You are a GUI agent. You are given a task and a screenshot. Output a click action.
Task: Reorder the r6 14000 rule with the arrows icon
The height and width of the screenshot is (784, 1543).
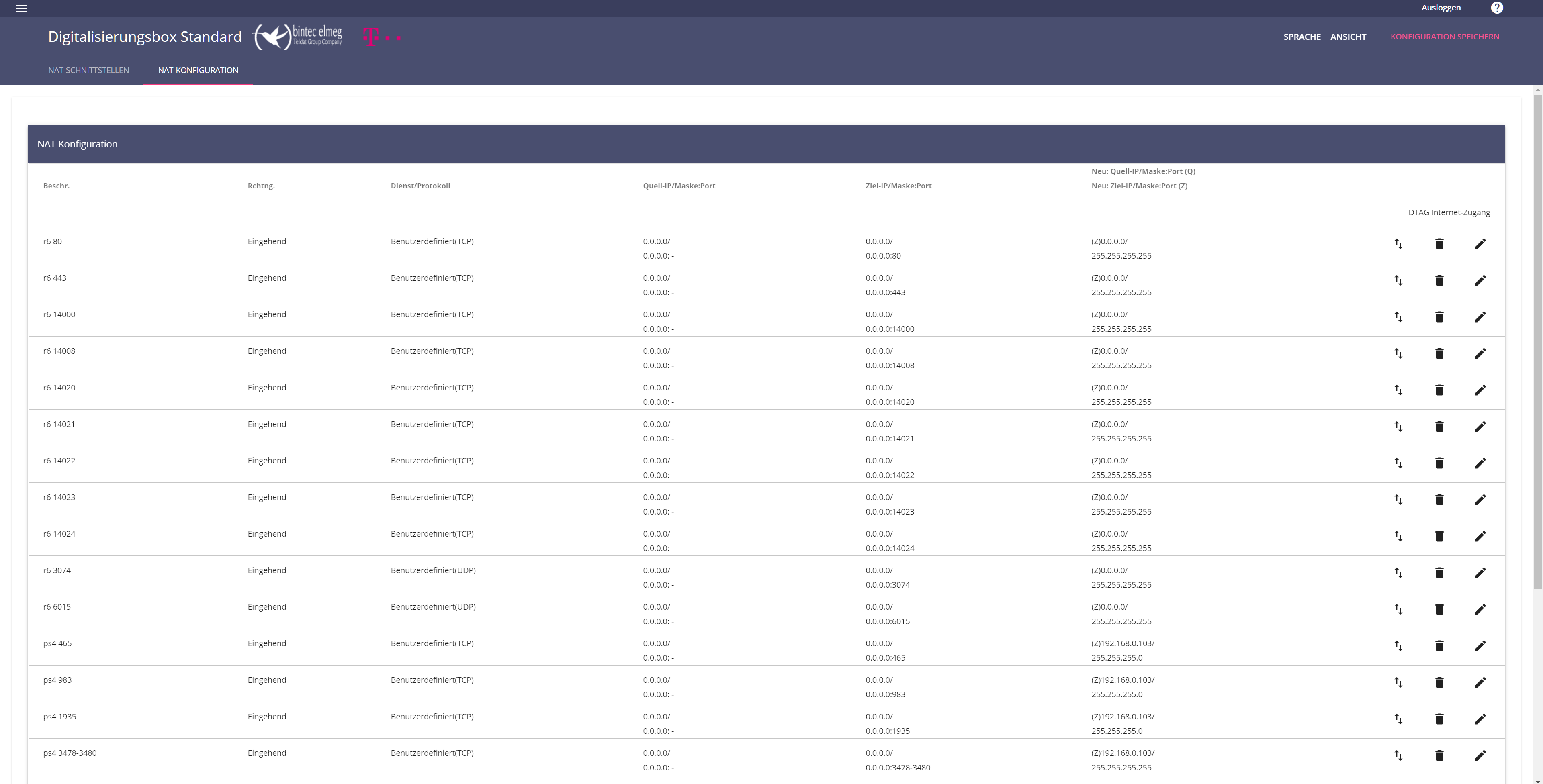pyautogui.click(x=1398, y=317)
